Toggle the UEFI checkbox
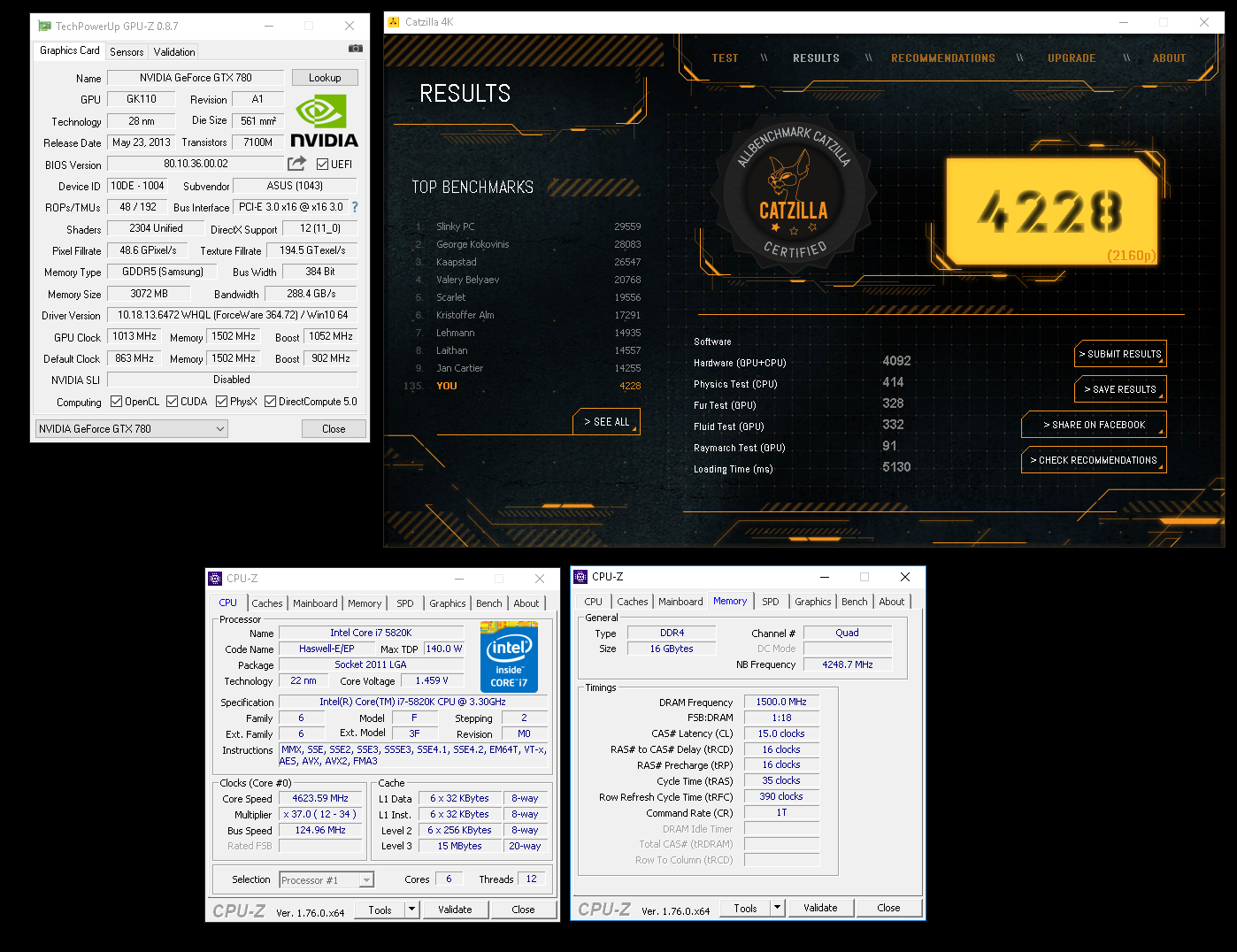This screenshot has height=952, width=1237. coord(322,164)
